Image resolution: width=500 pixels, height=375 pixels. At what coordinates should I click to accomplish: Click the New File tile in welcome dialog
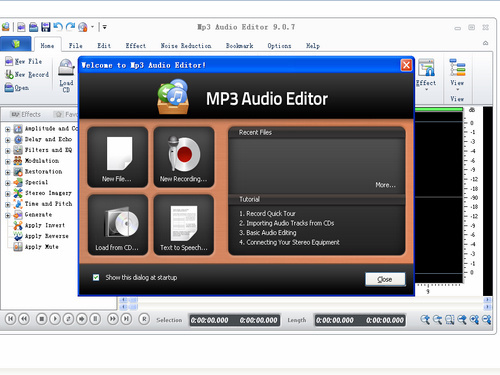coord(117,157)
